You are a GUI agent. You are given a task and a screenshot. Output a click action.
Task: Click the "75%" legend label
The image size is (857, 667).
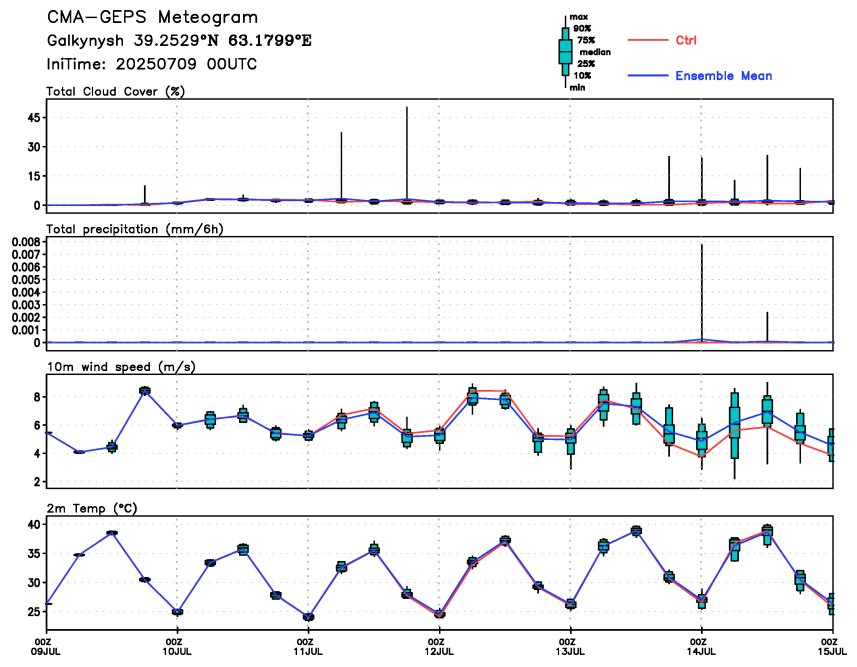point(585,40)
